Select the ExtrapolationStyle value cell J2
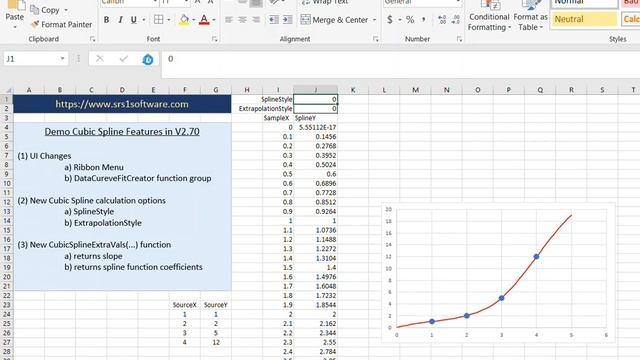Screen dimensions: 640x360 pos(316,109)
